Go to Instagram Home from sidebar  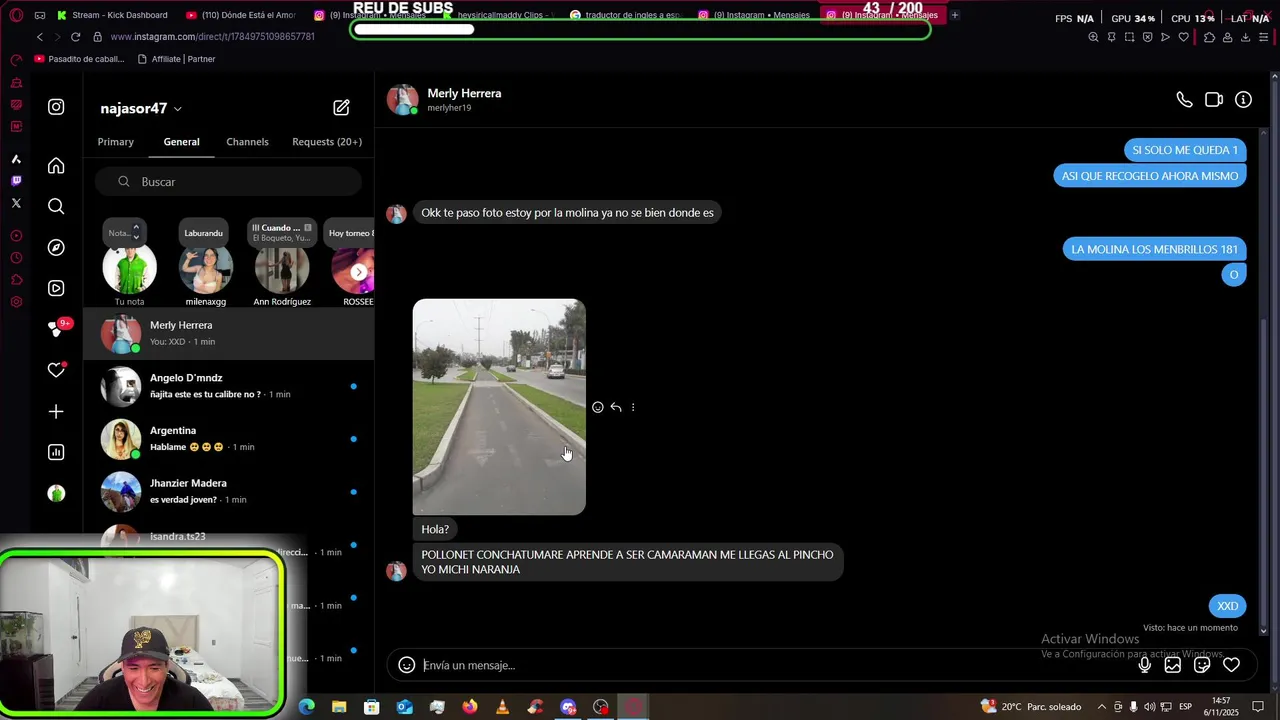pos(56,166)
